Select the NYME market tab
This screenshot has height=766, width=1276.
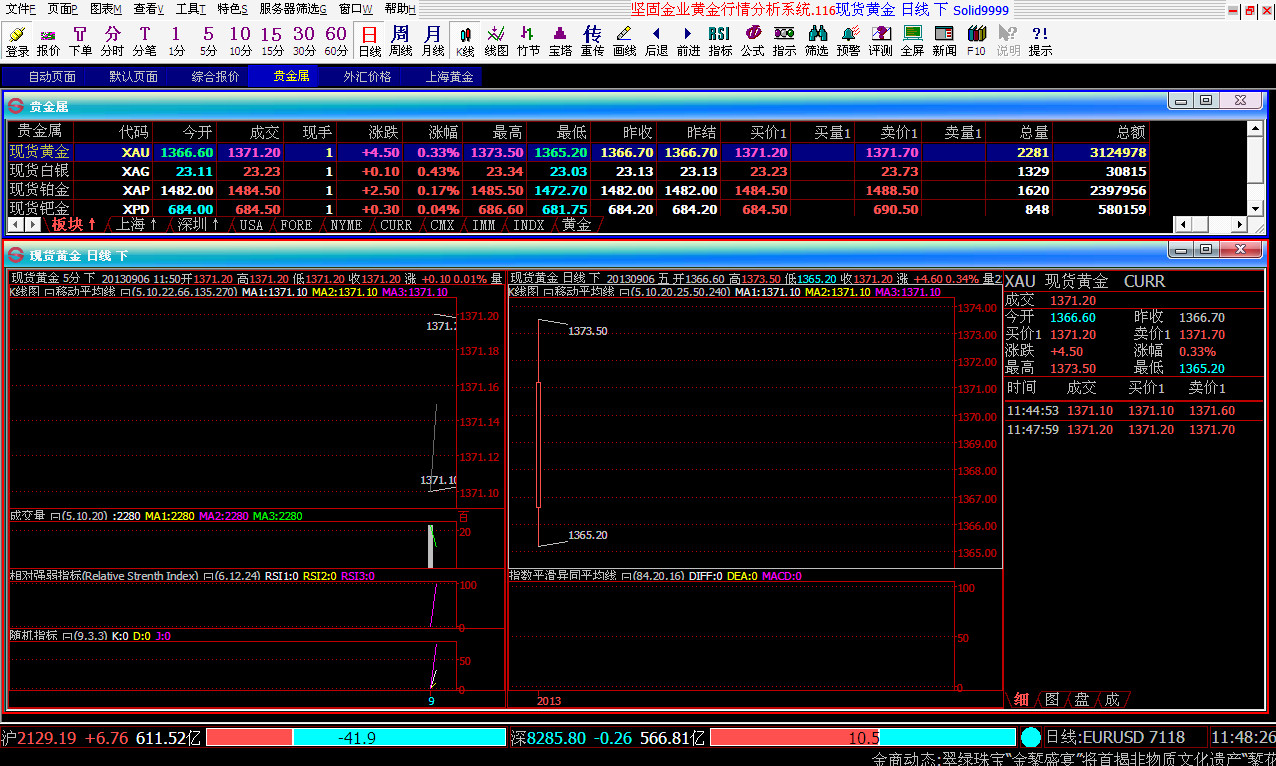(x=346, y=225)
